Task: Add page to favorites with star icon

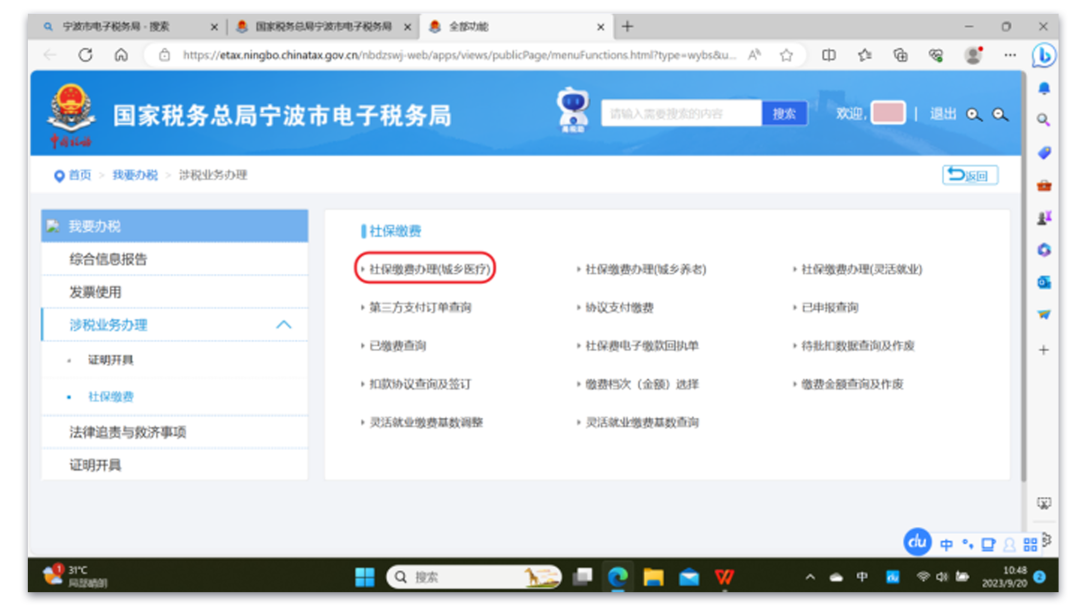Action: pyautogui.click(x=786, y=55)
